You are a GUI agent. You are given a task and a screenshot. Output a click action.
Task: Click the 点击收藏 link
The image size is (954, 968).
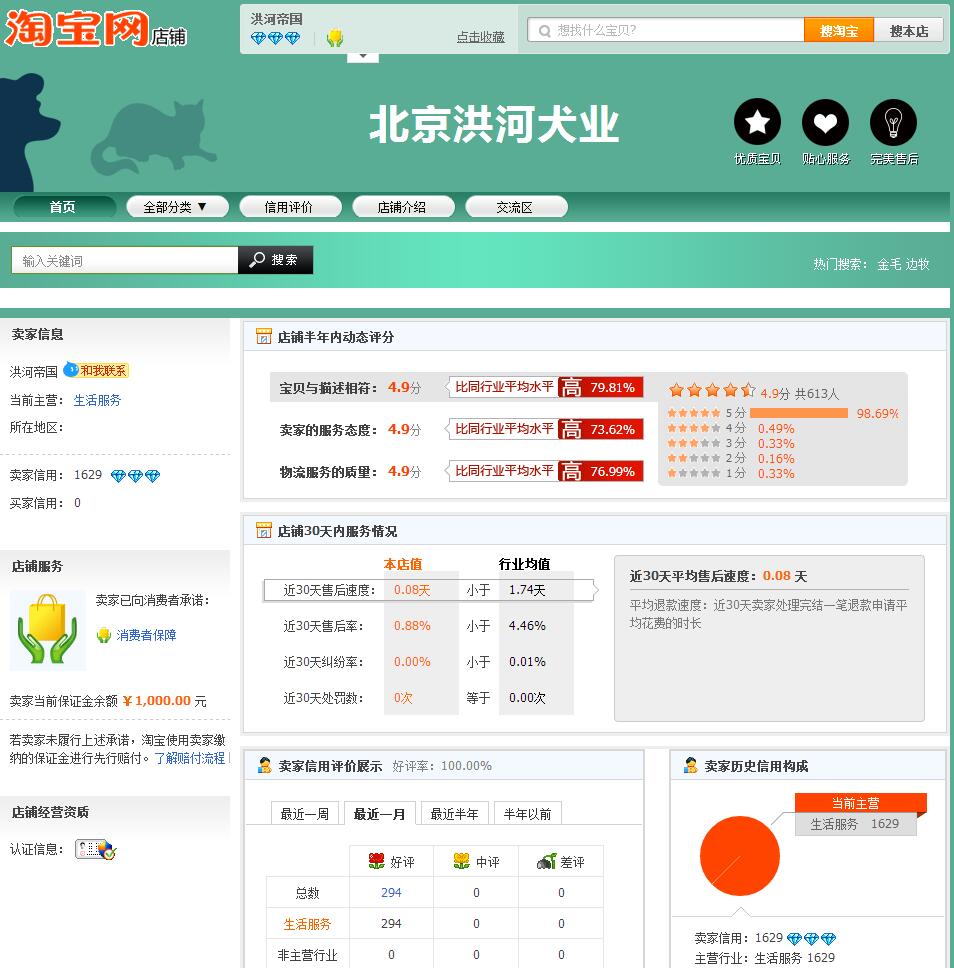(x=480, y=37)
